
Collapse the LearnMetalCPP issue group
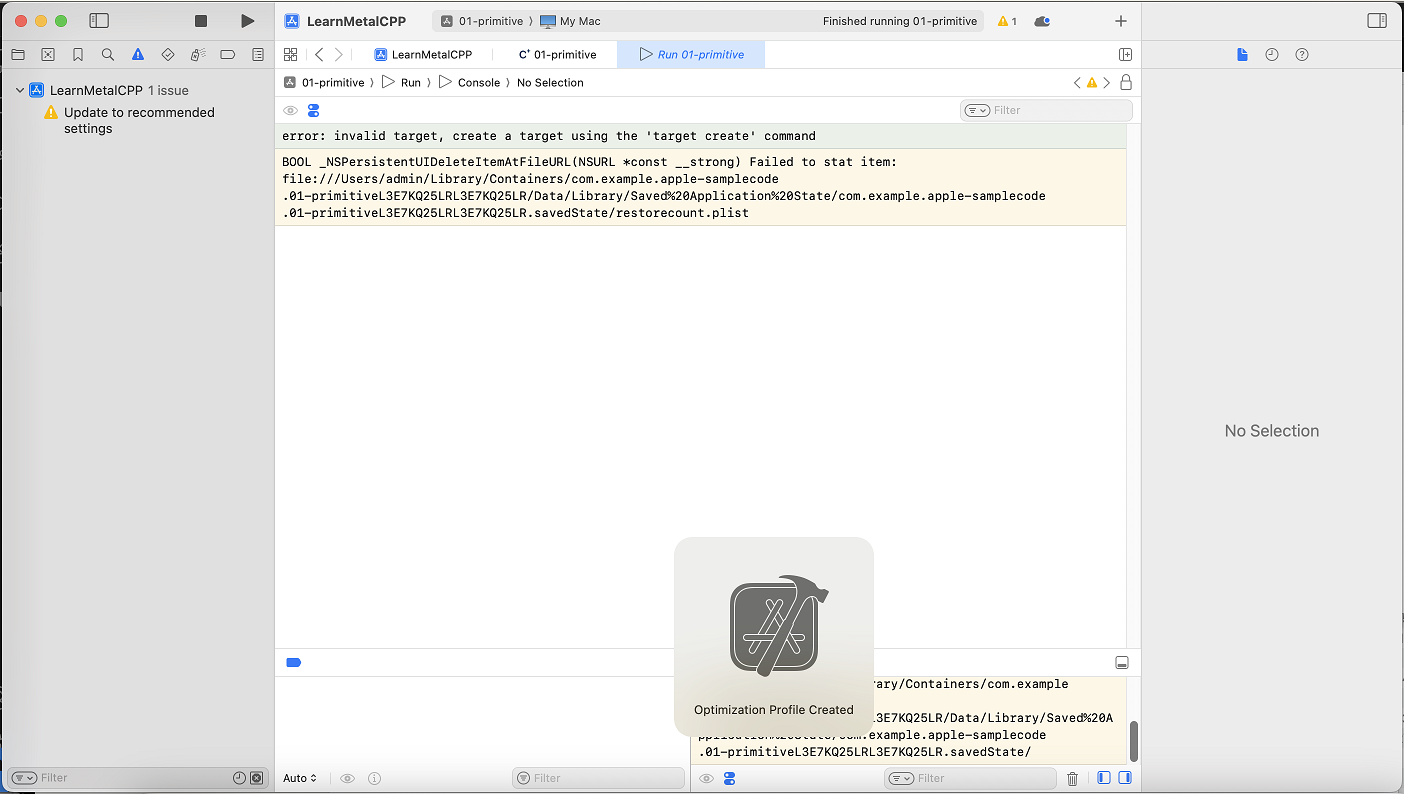coord(19,90)
